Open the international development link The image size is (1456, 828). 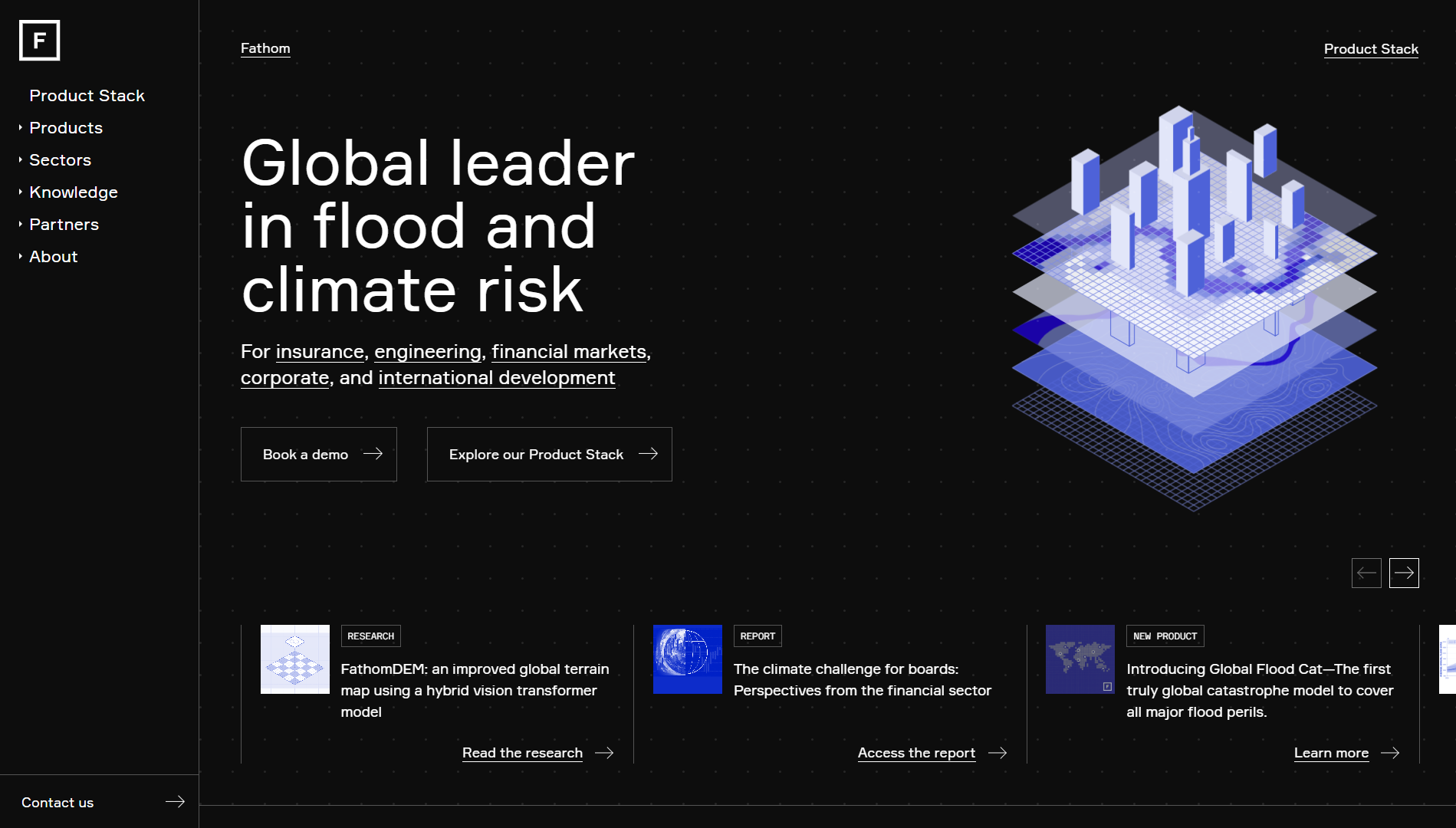click(x=496, y=378)
